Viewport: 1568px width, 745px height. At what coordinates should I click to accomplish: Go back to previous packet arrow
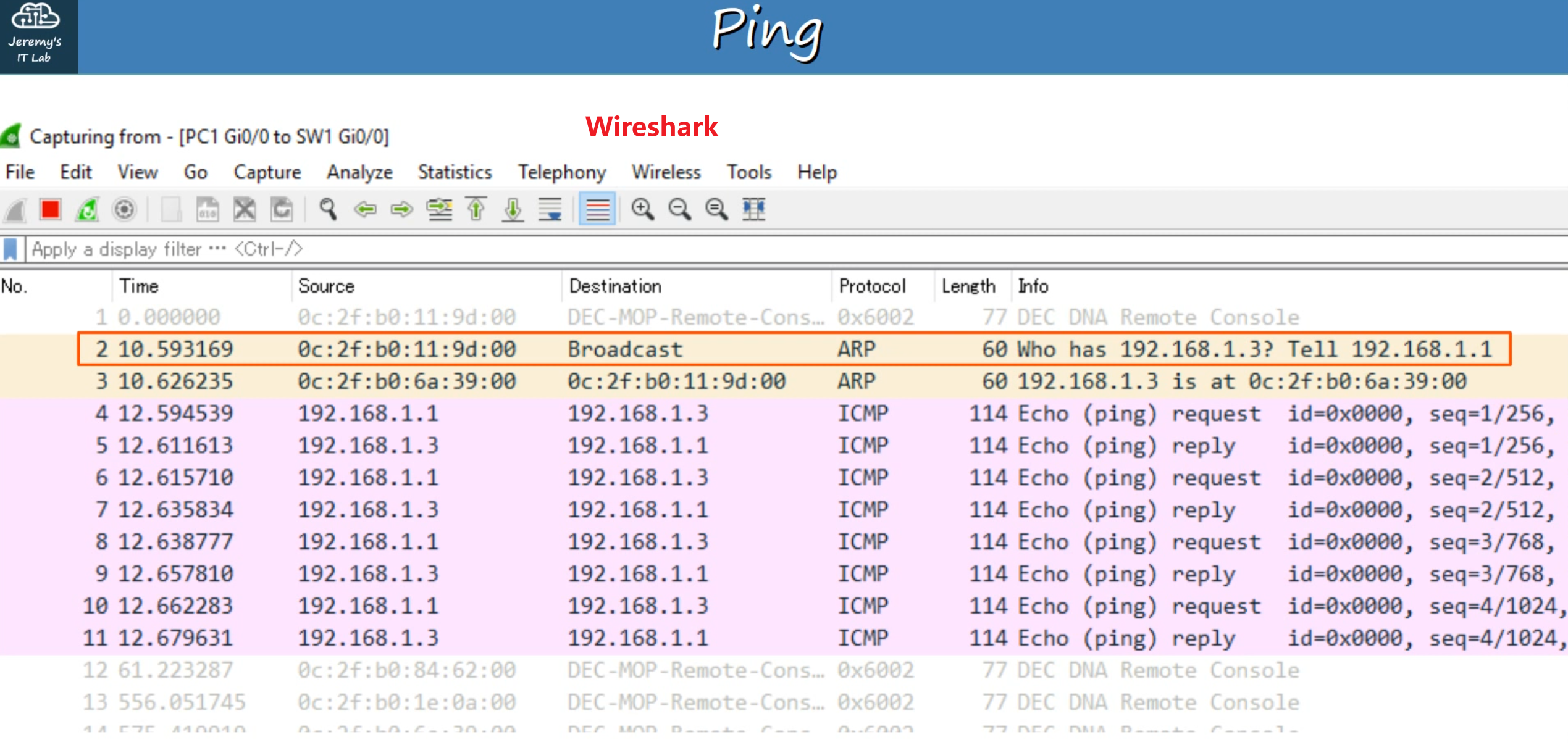tap(365, 210)
